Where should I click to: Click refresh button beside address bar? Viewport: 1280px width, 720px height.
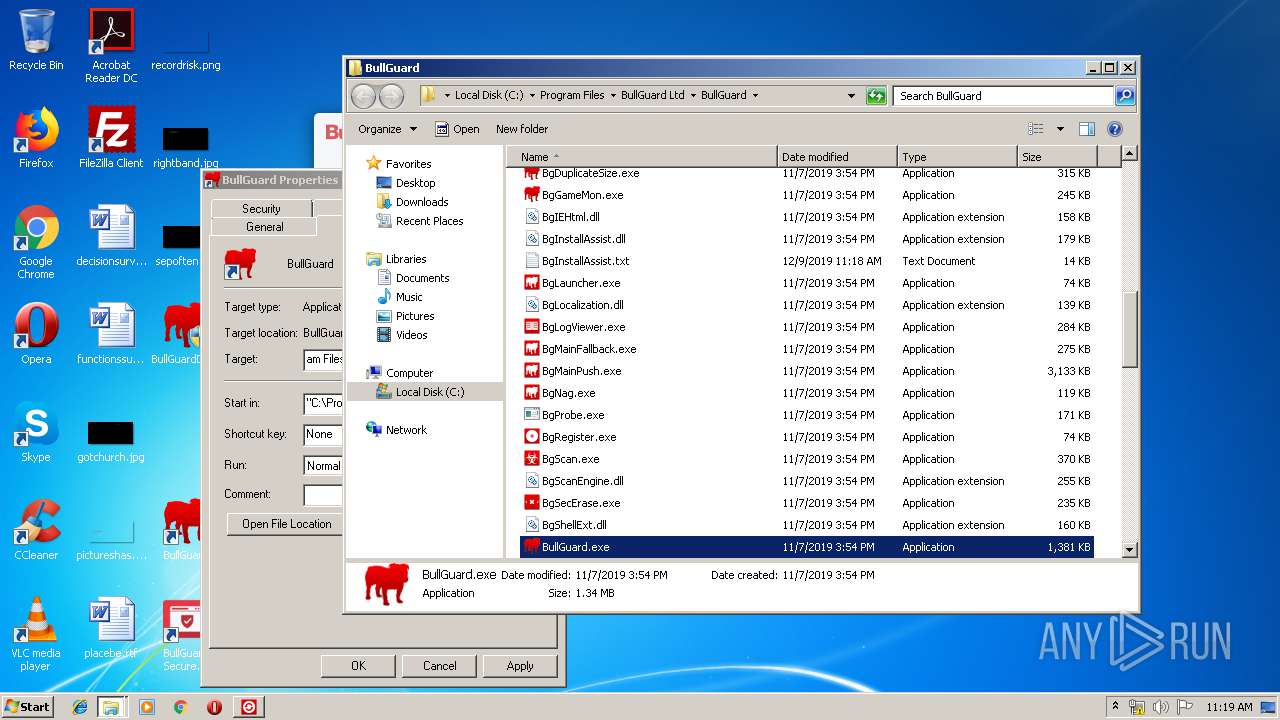pyautogui.click(x=876, y=96)
